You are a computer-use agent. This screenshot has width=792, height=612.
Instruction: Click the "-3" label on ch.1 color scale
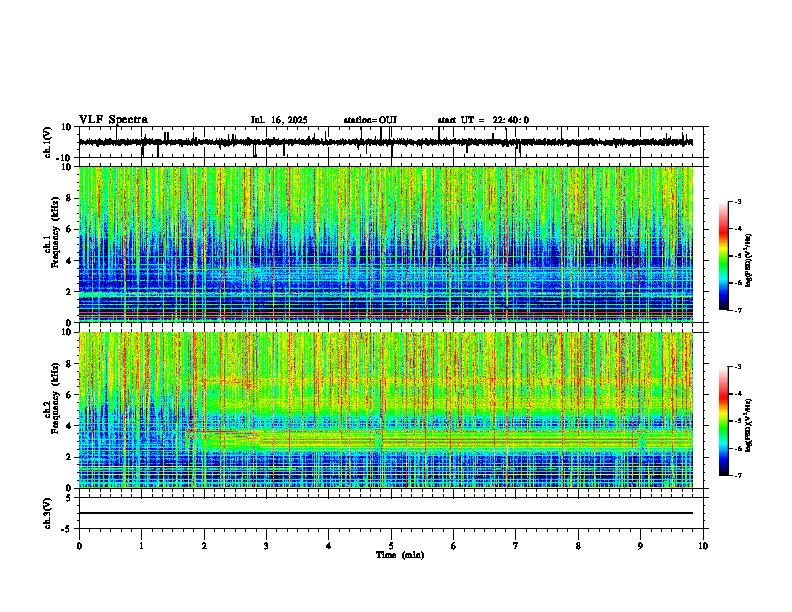[737, 201]
